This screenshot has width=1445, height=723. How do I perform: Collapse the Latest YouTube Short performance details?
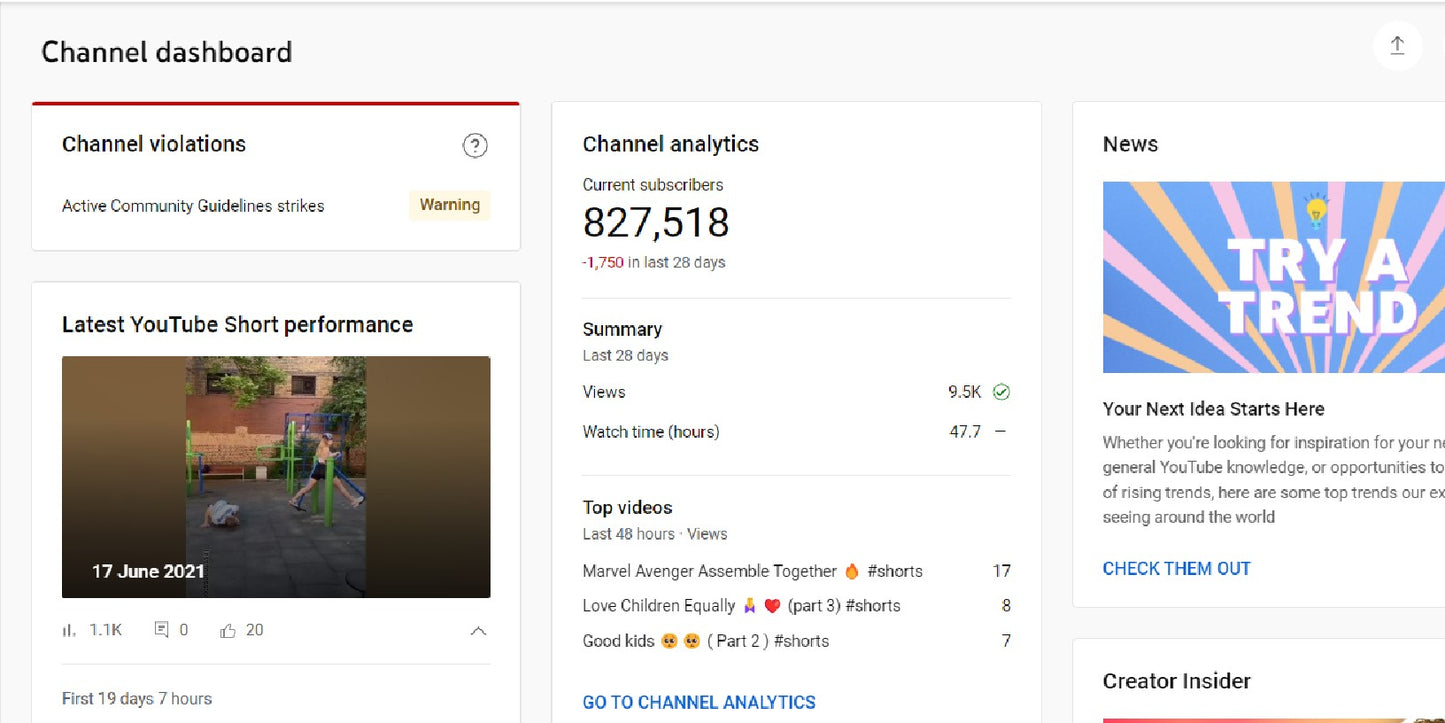(x=478, y=631)
